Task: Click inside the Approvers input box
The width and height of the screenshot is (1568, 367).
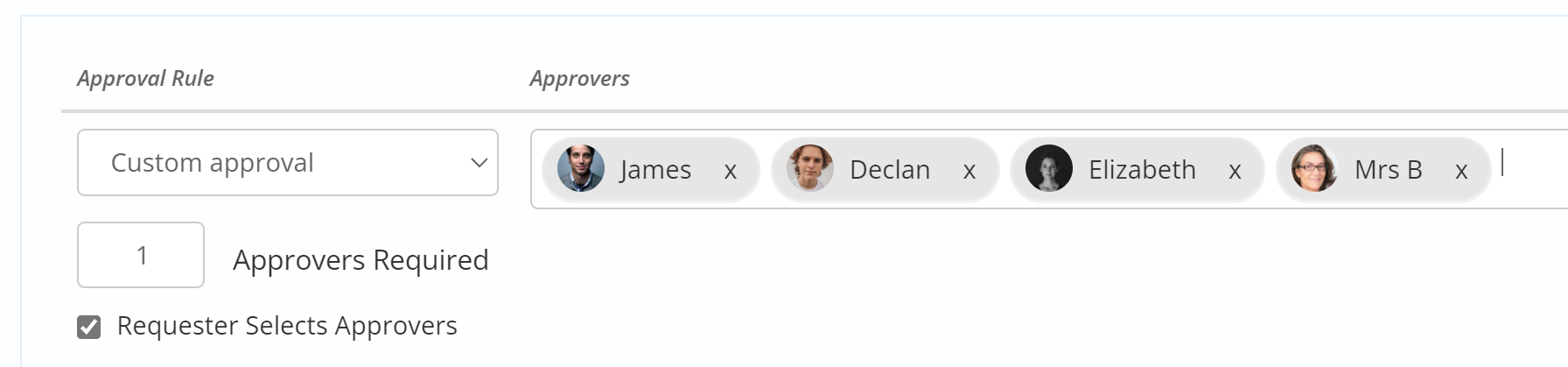Action: pyautogui.click(x=1531, y=168)
